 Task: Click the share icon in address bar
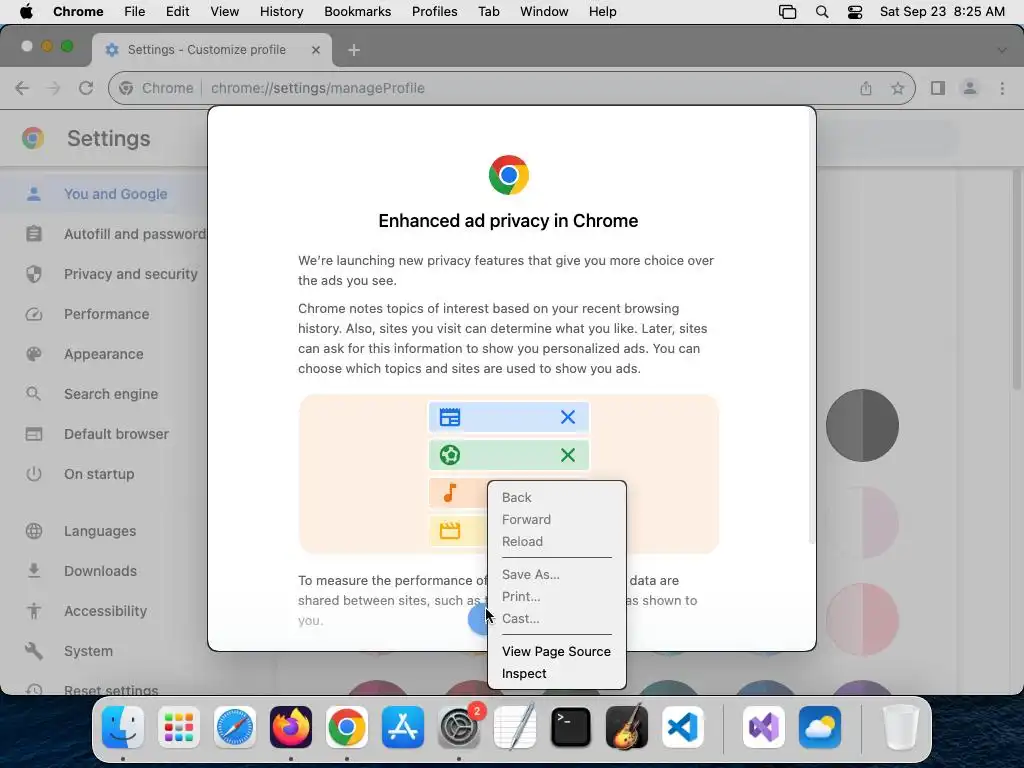866,88
